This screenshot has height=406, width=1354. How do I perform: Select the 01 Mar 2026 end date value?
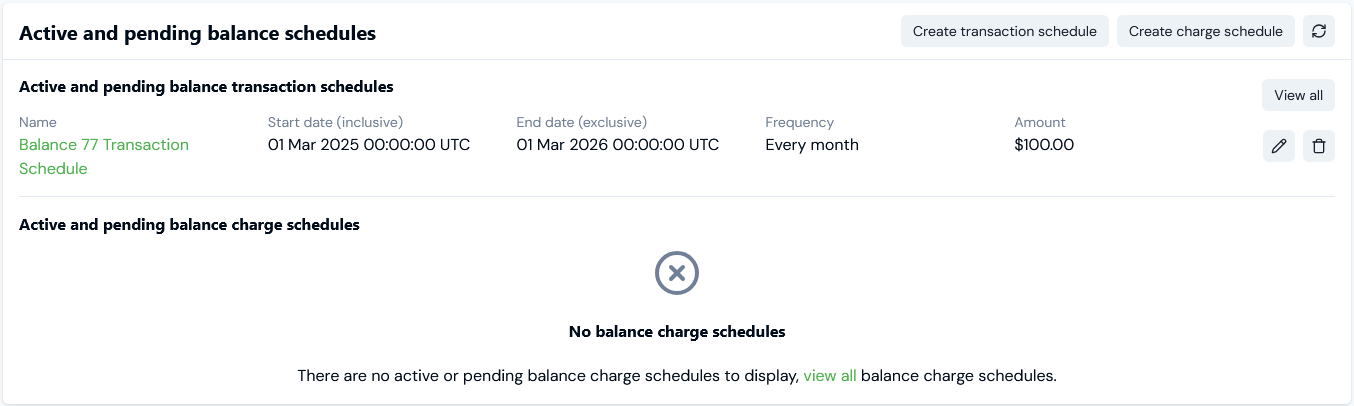pyautogui.click(x=618, y=144)
